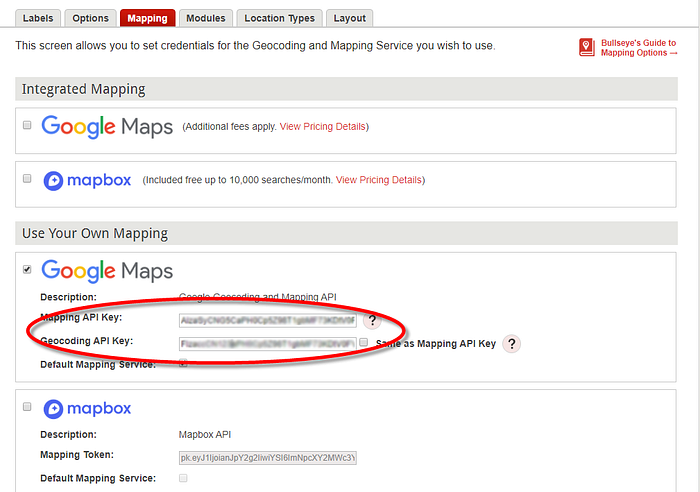Viewport: 700px width, 492px height.
Task: Enable Use Your Own Mapbox checkbox
Action: 27,407
